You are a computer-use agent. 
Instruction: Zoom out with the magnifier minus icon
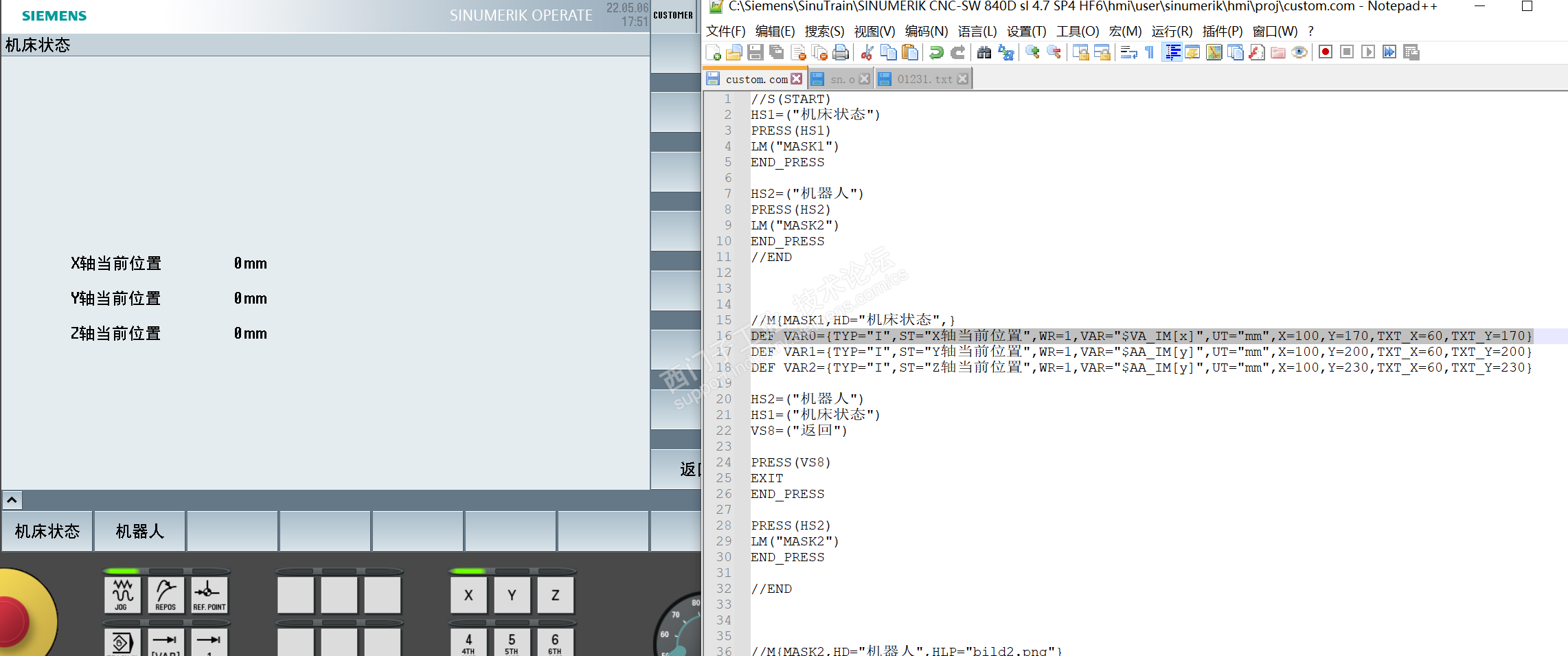1054,53
